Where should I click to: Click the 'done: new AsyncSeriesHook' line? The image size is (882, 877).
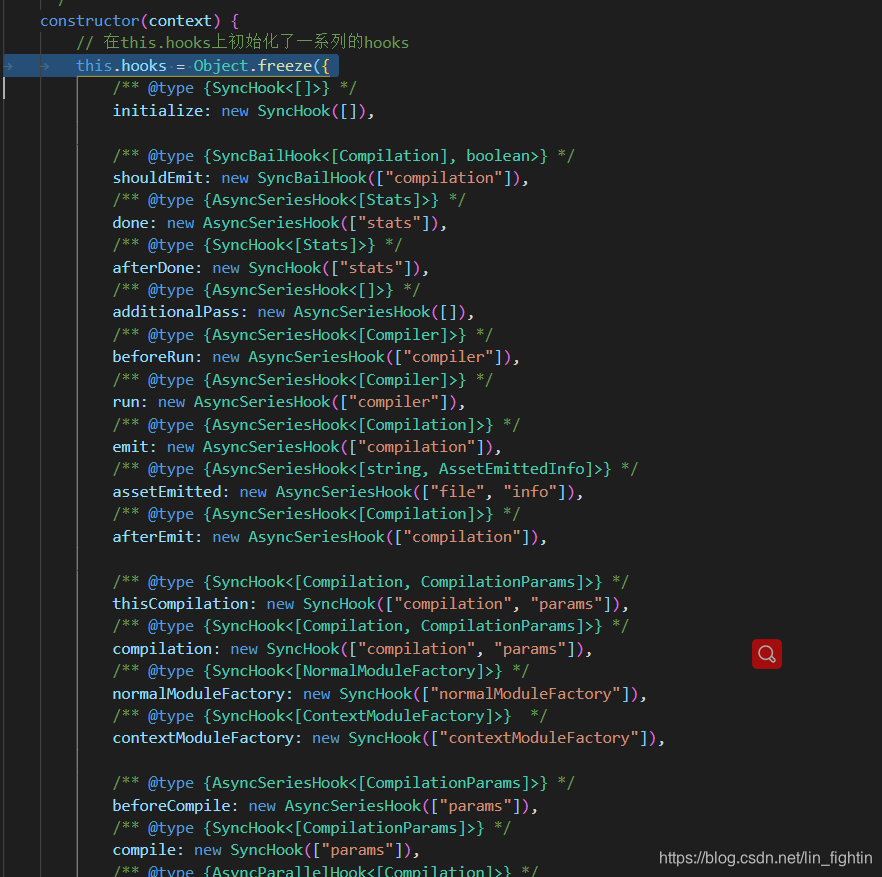(x=280, y=223)
